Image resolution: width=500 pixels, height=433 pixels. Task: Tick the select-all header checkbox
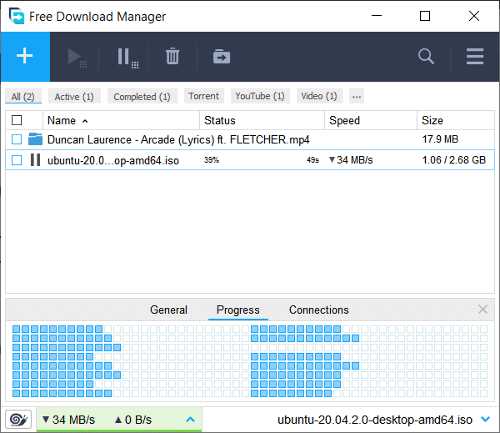[x=17, y=120]
